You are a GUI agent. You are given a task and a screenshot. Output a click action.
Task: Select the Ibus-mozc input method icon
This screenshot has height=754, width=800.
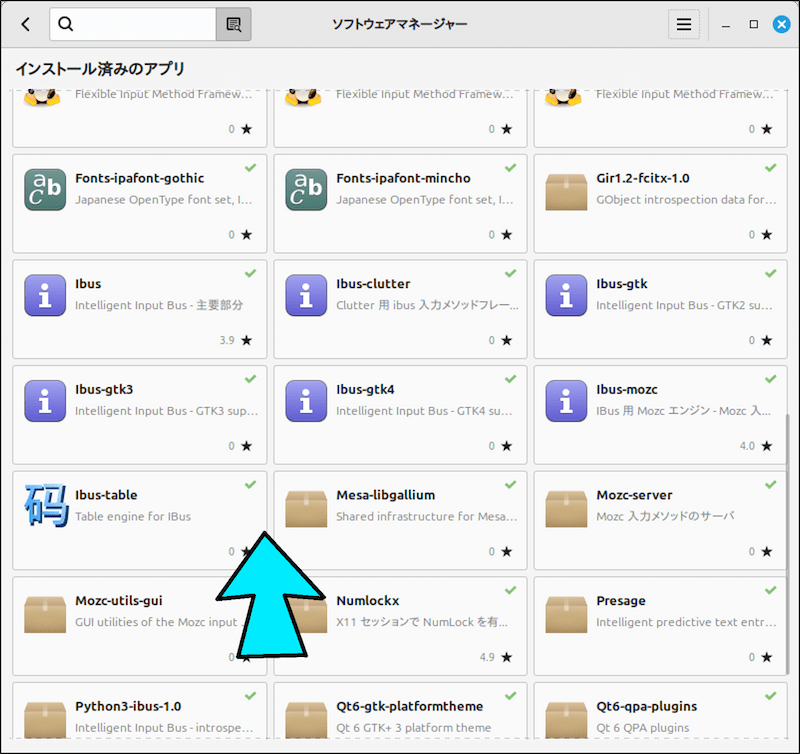(566, 401)
